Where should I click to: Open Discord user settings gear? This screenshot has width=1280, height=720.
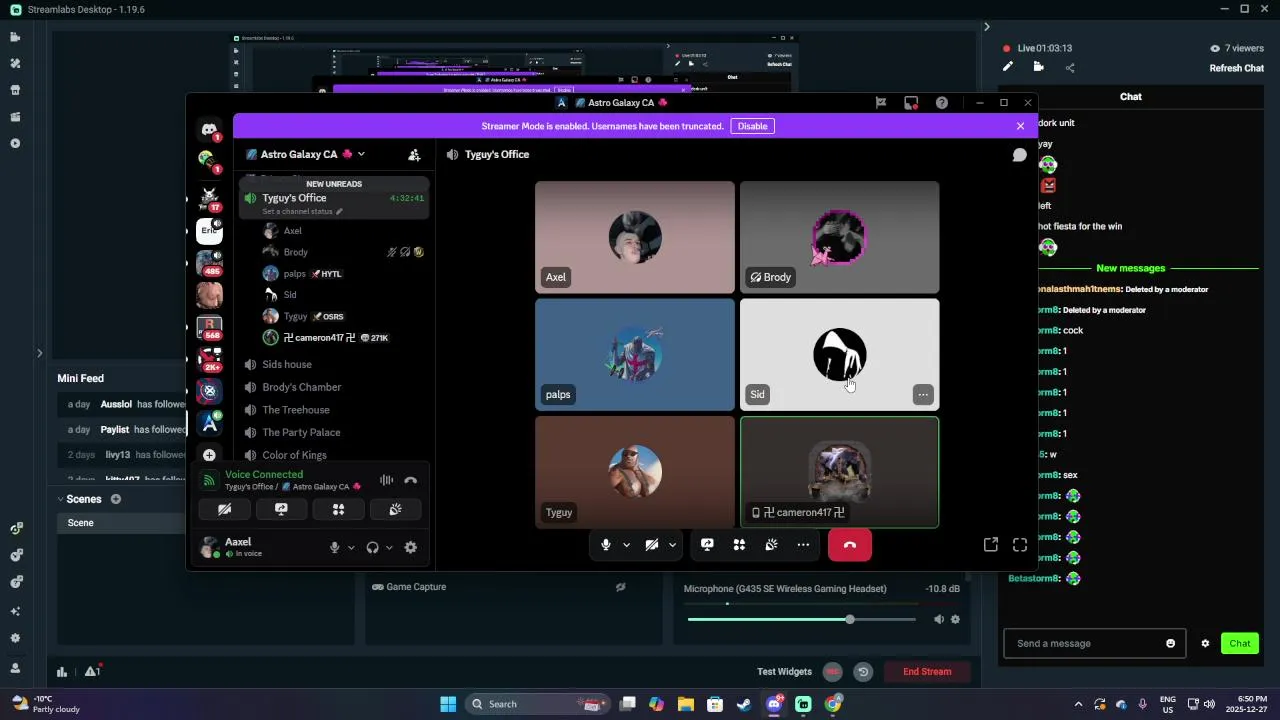(x=410, y=547)
